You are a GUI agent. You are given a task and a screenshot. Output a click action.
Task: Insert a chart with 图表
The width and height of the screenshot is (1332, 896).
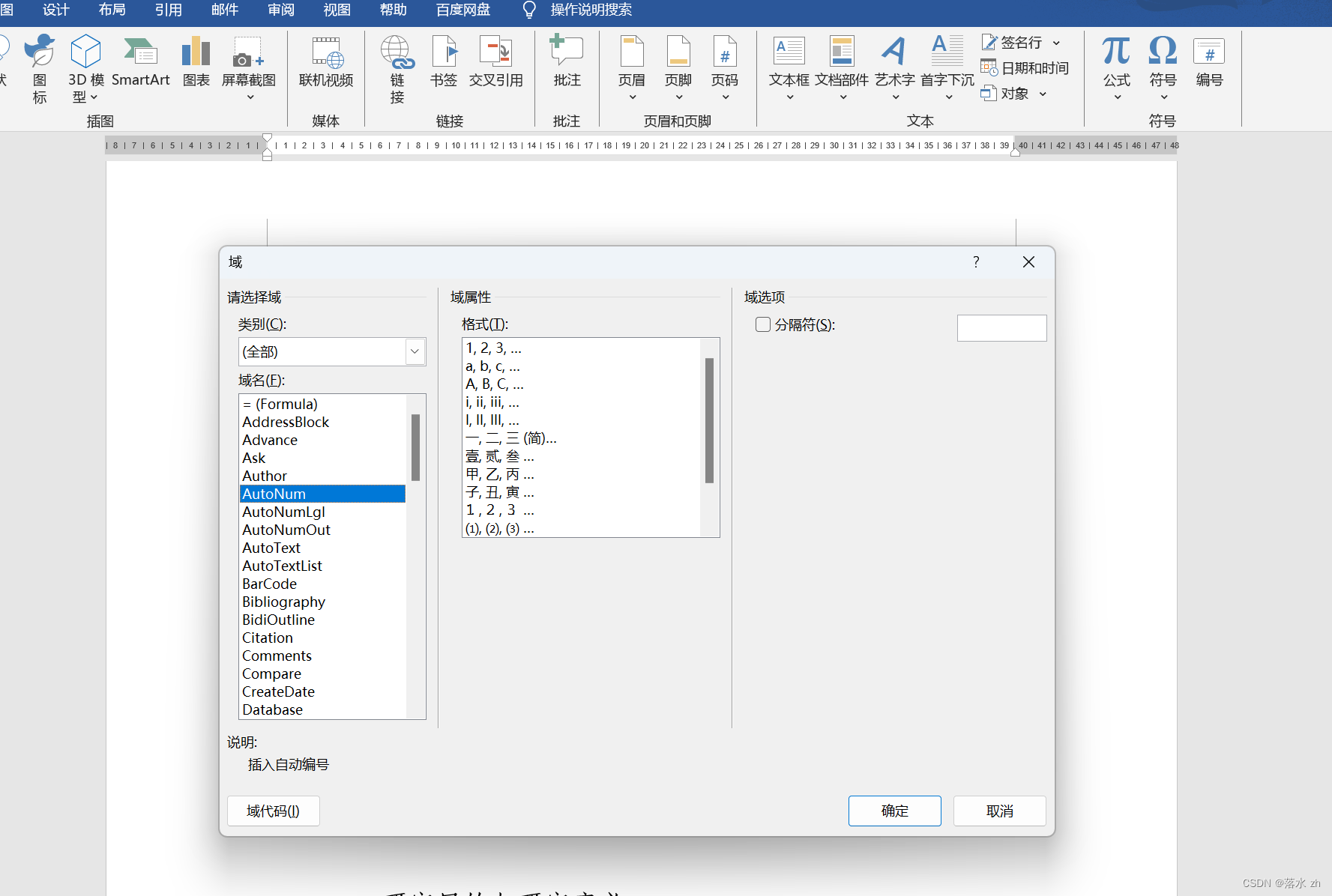point(196,62)
